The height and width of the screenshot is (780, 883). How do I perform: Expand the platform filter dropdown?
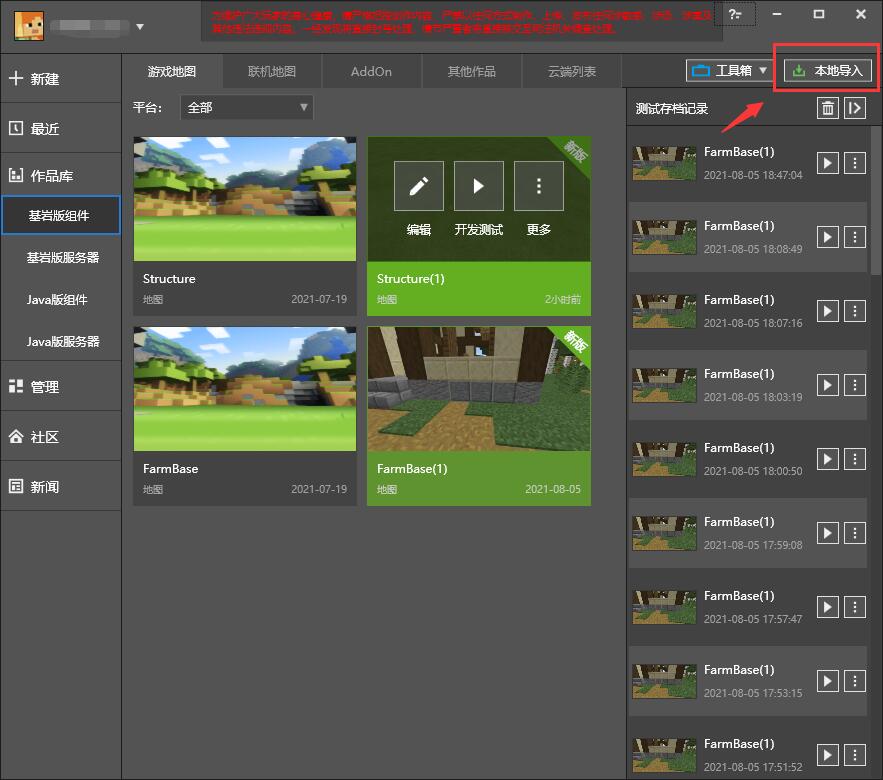[x=246, y=107]
